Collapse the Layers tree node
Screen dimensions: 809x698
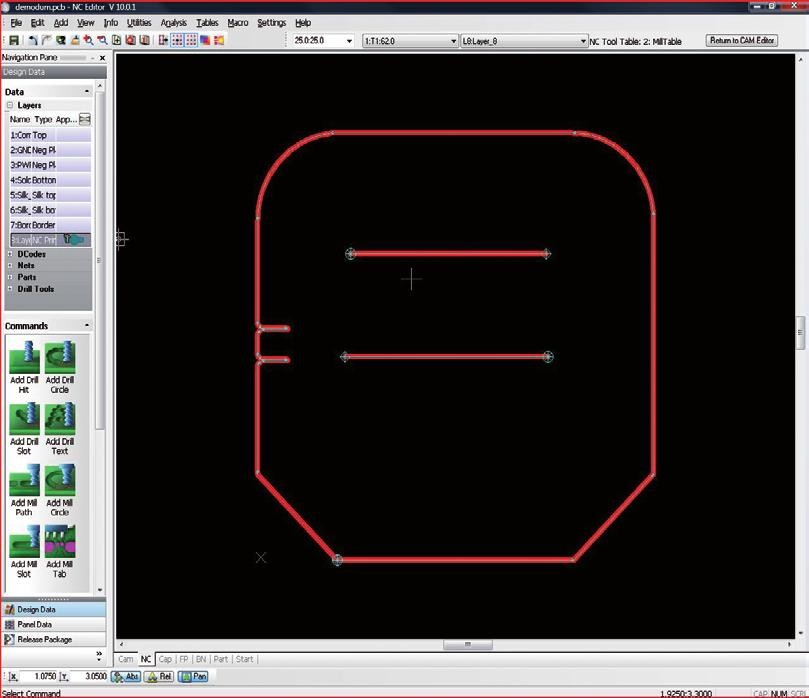pyautogui.click(x=10, y=105)
